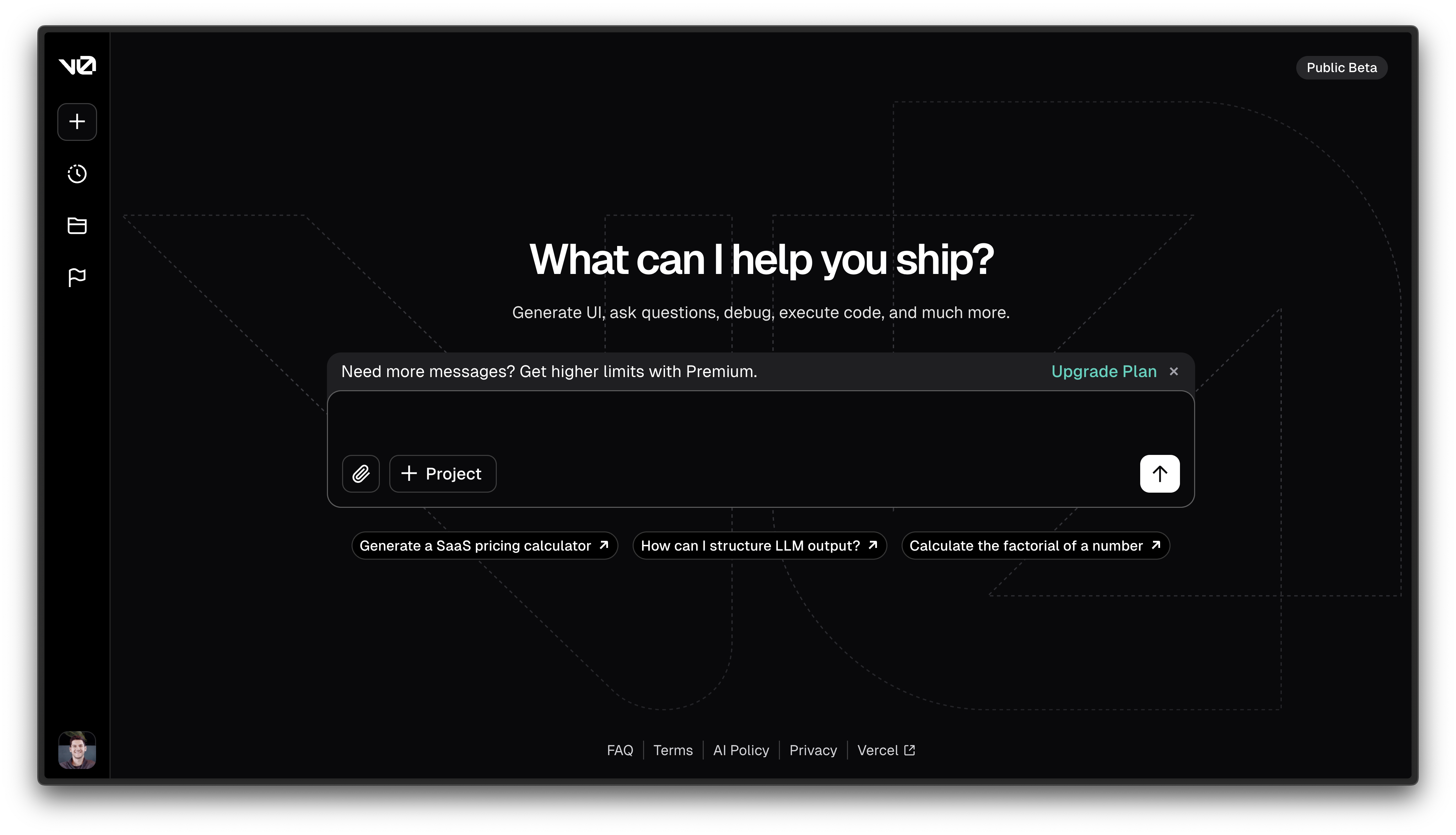Screen dimensions: 1456x835
Task: Click the Public Beta badge
Action: 1341,68
